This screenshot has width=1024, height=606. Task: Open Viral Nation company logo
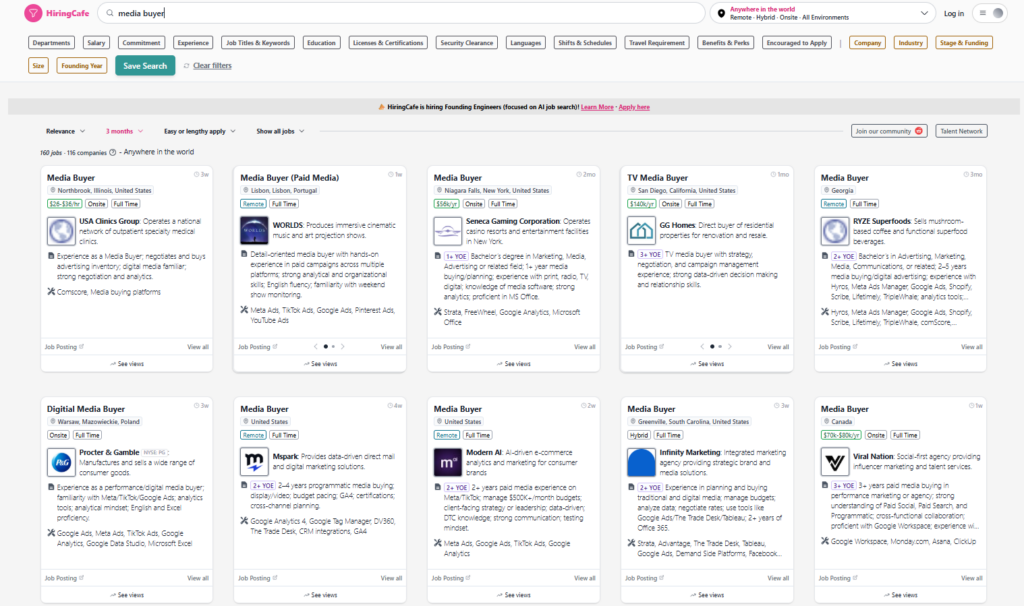(x=835, y=462)
